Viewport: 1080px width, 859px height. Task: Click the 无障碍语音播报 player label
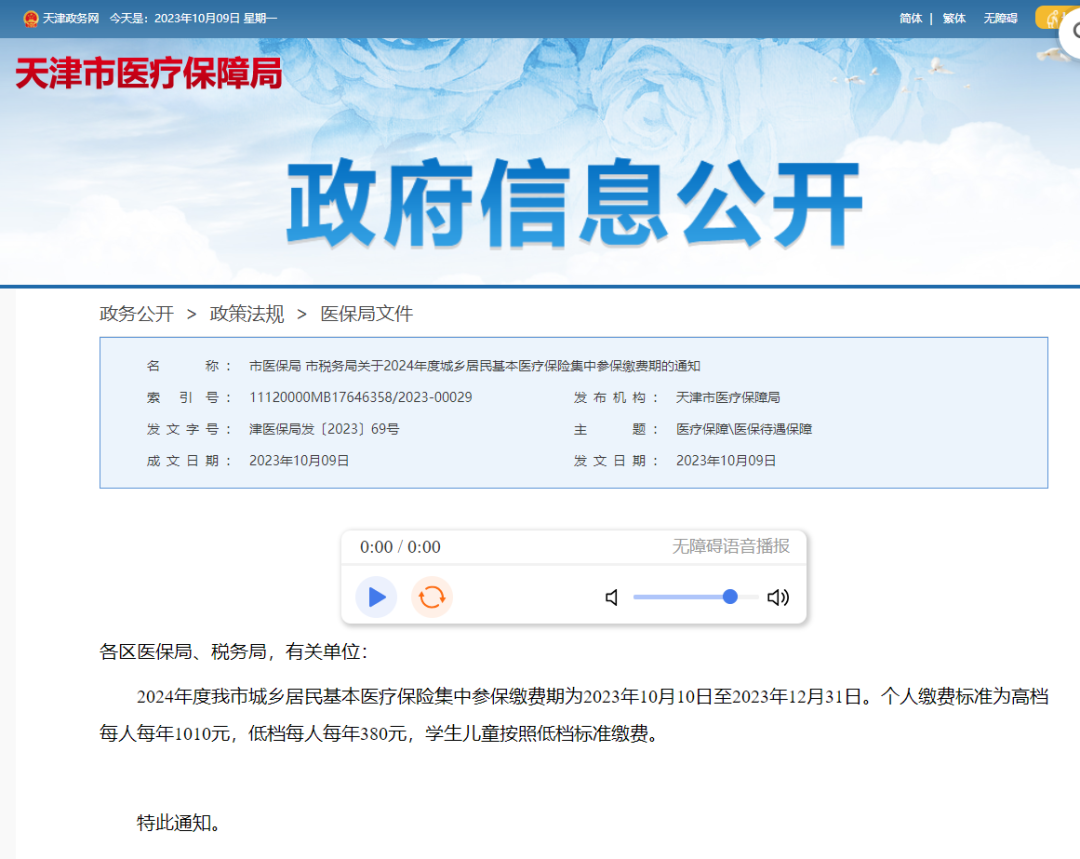click(x=730, y=546)
